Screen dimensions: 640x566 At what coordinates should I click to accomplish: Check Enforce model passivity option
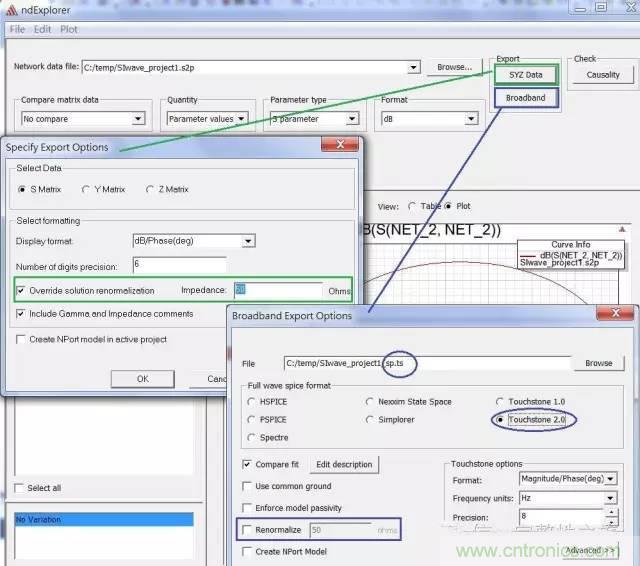(x=248, y=507)
